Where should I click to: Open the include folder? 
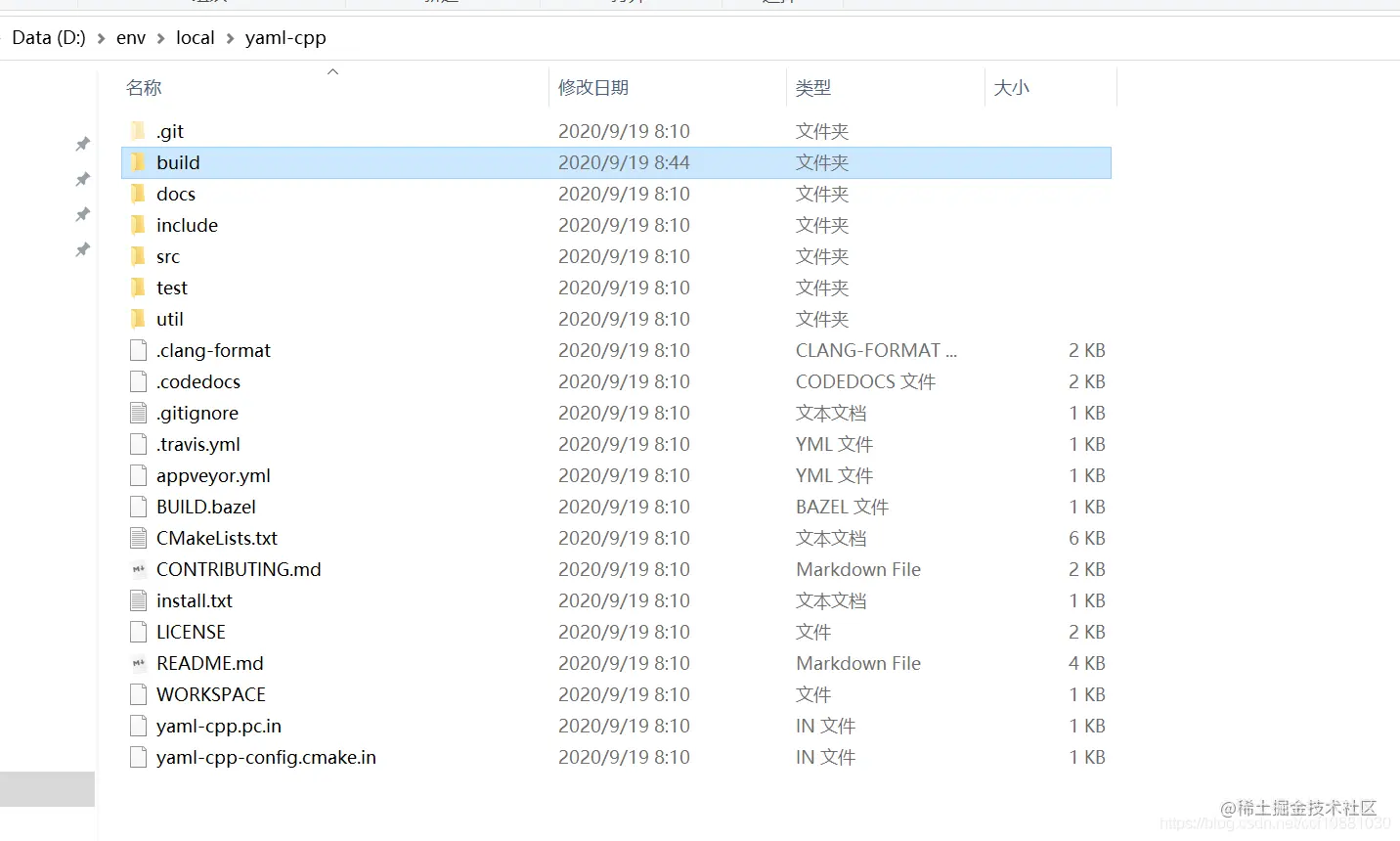coord(187,225)
